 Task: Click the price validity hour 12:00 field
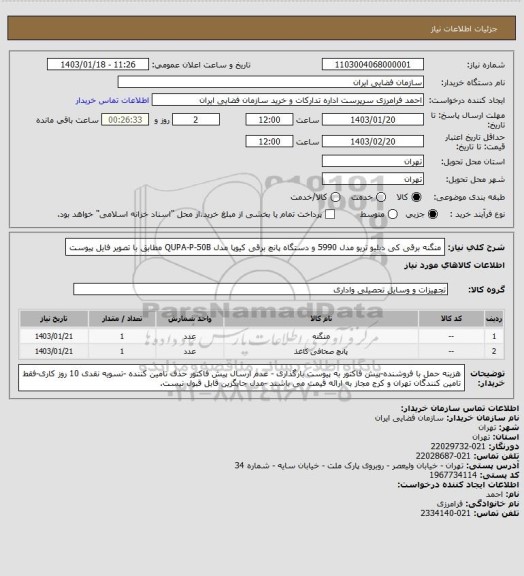coord(269,141)
